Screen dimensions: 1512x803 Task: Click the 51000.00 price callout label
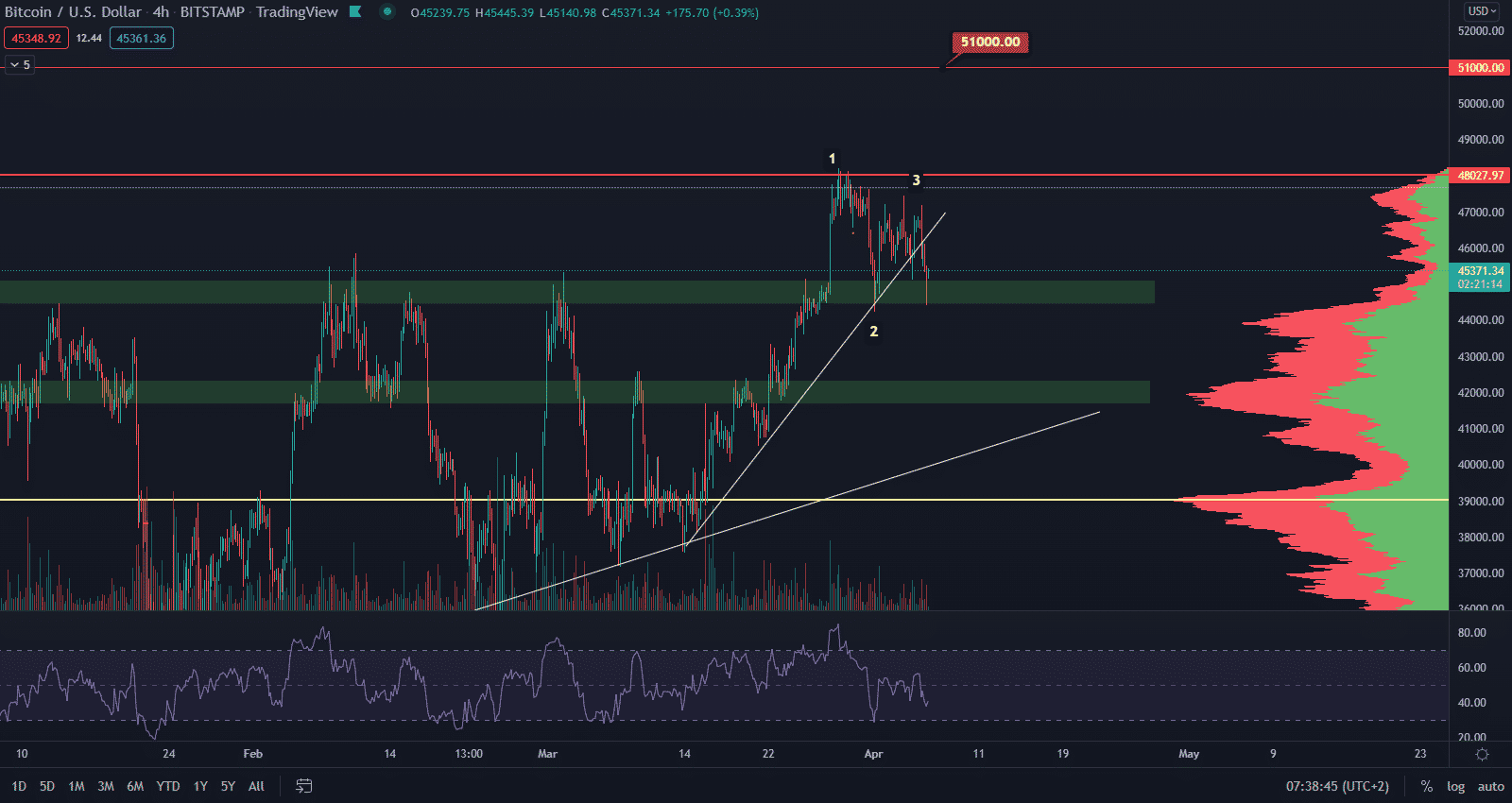pyautogui.click(x=989, y=43)
